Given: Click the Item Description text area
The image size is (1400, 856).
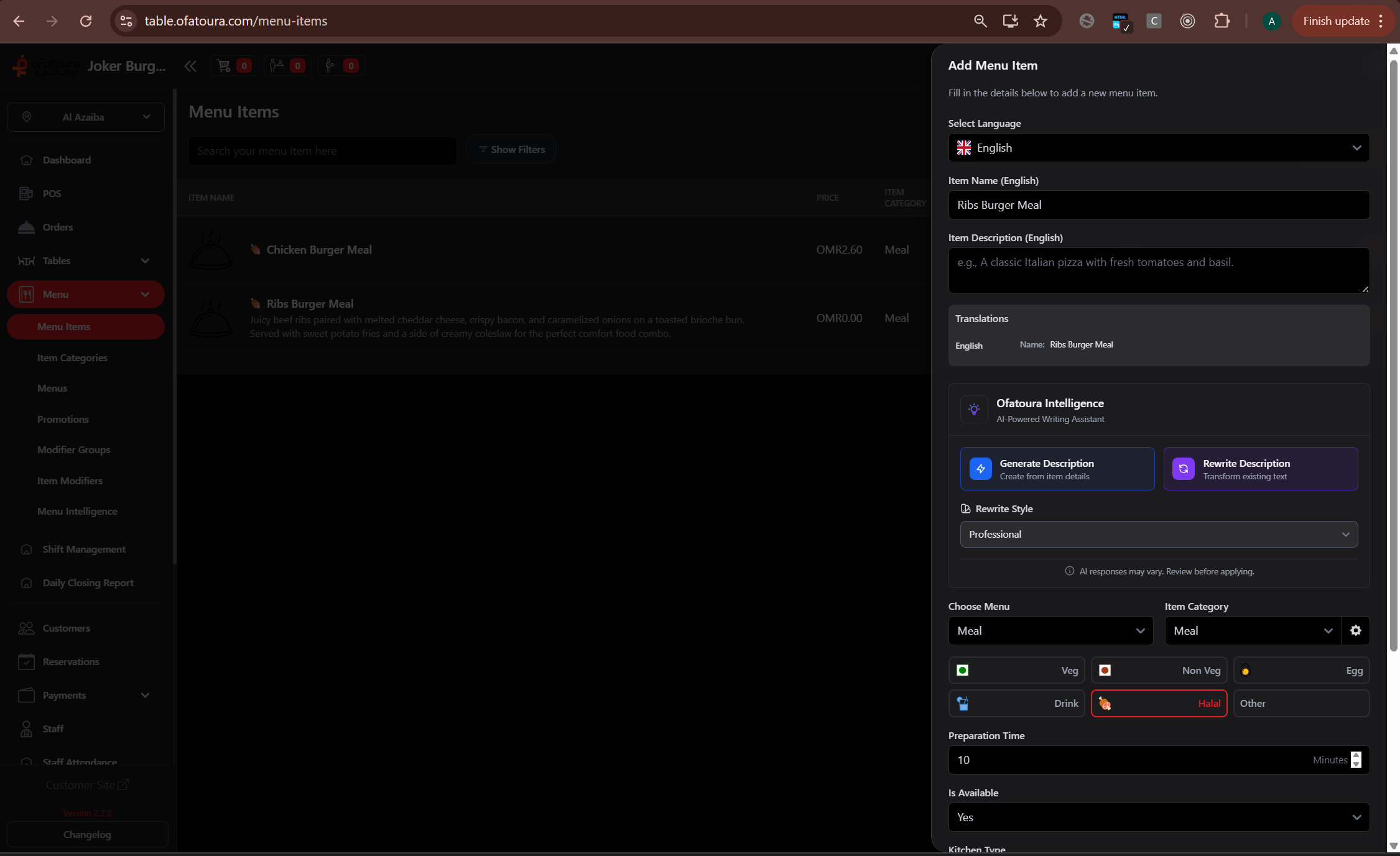Looking at the screenshot, I should [x=1158, y=270].
